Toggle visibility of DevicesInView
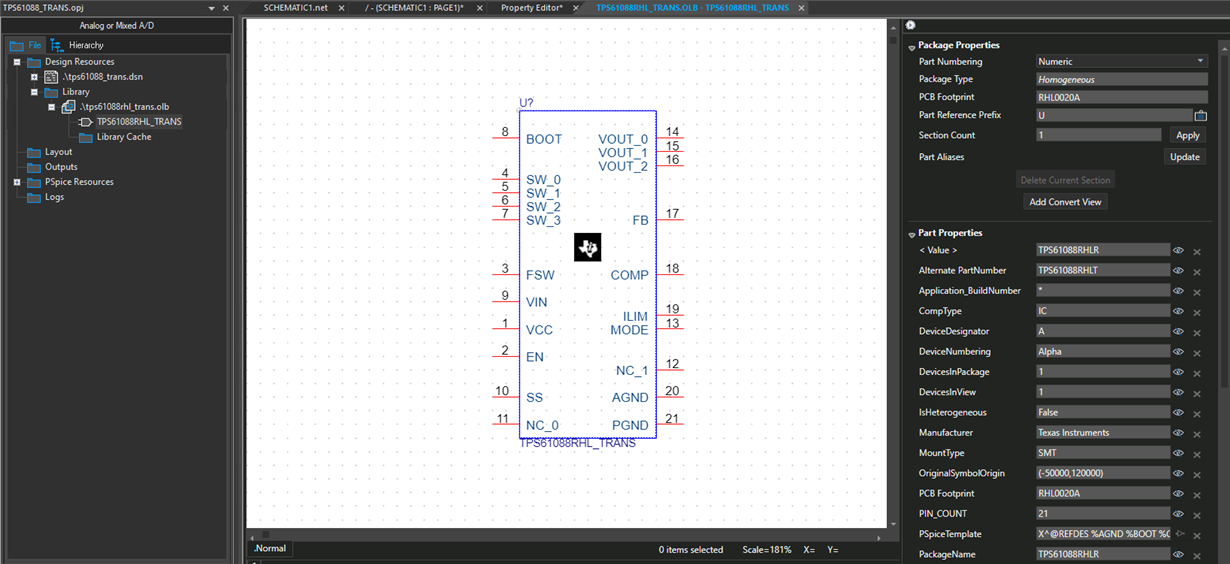Viewport: 1230px width, 564px height. coord(1179,392)
